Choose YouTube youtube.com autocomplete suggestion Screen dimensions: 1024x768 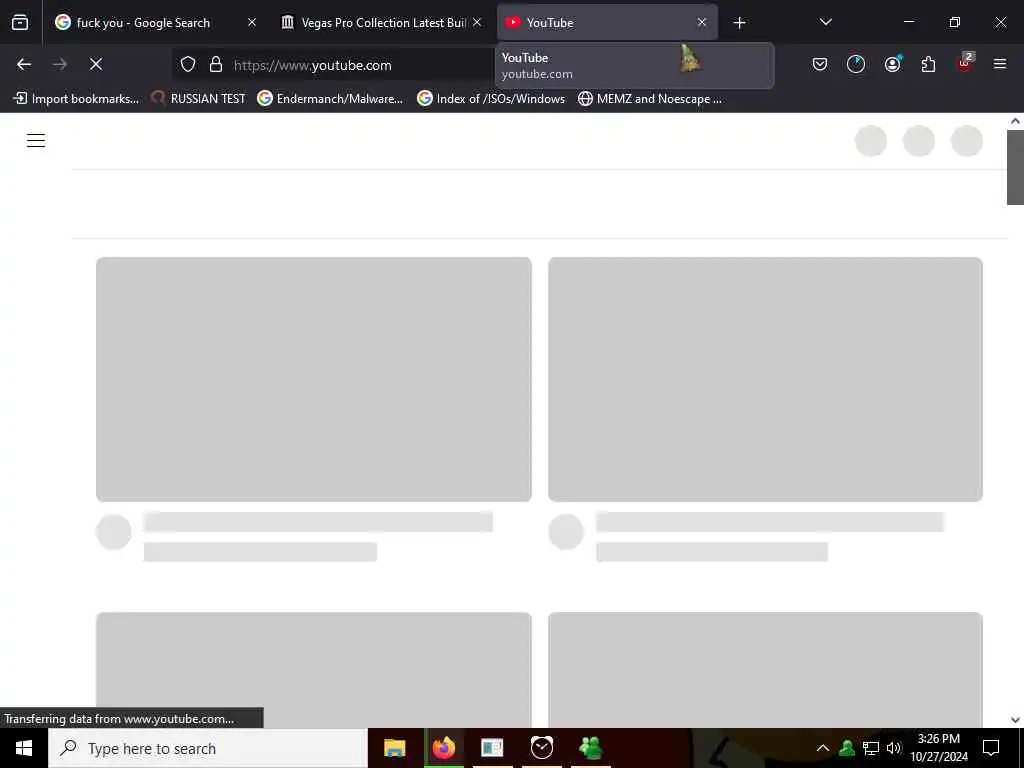(x=634, y=65)
